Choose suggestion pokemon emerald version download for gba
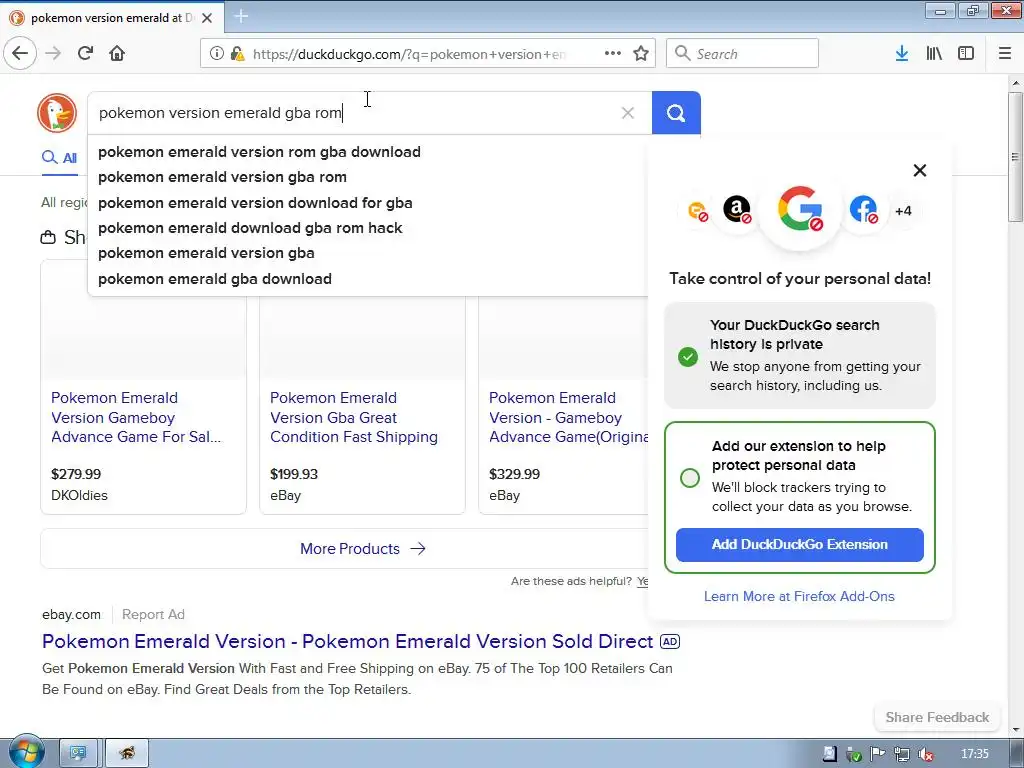This screenshot has width=1024, height=768. point(255,203)
